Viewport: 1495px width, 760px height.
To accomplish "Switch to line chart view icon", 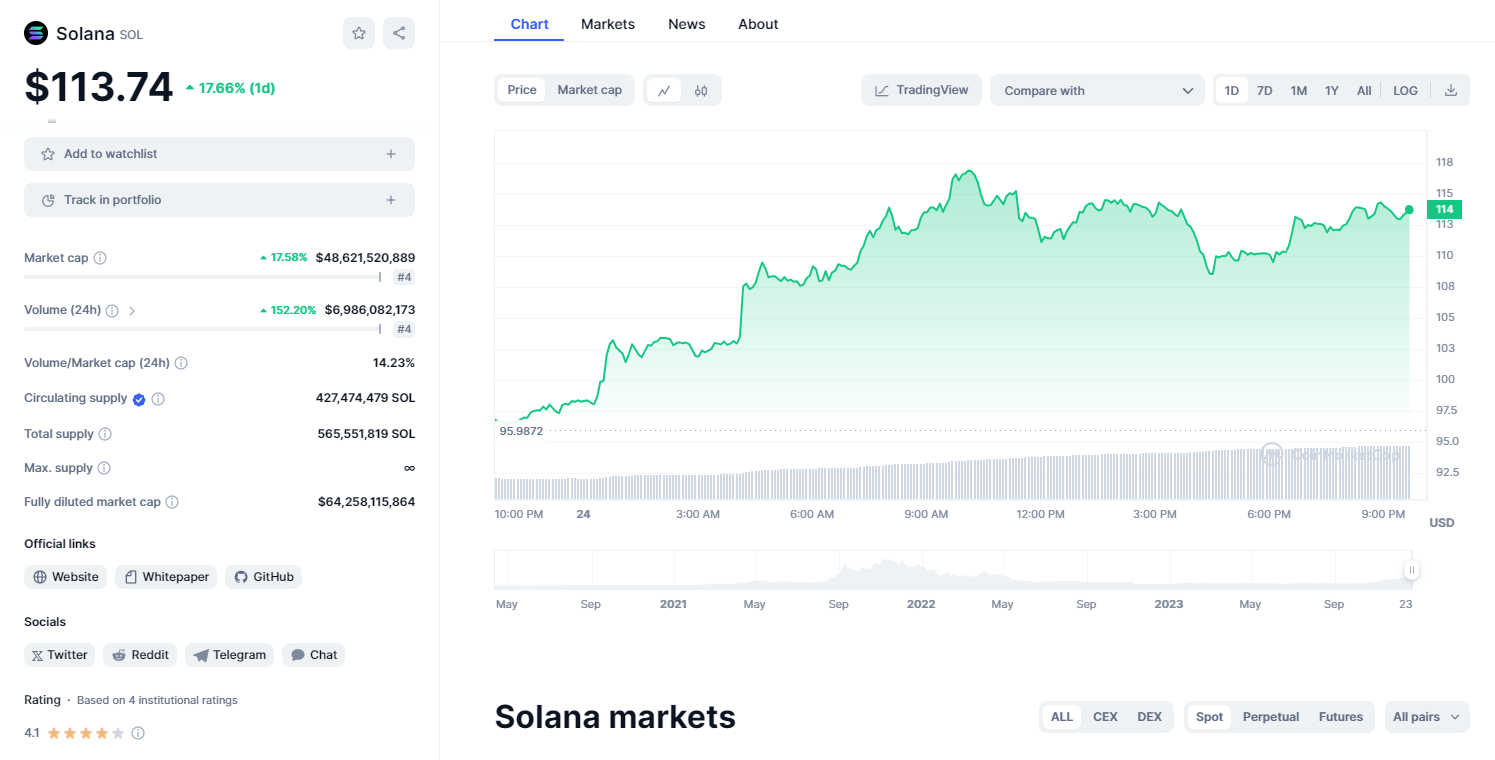I will [664, 90].
